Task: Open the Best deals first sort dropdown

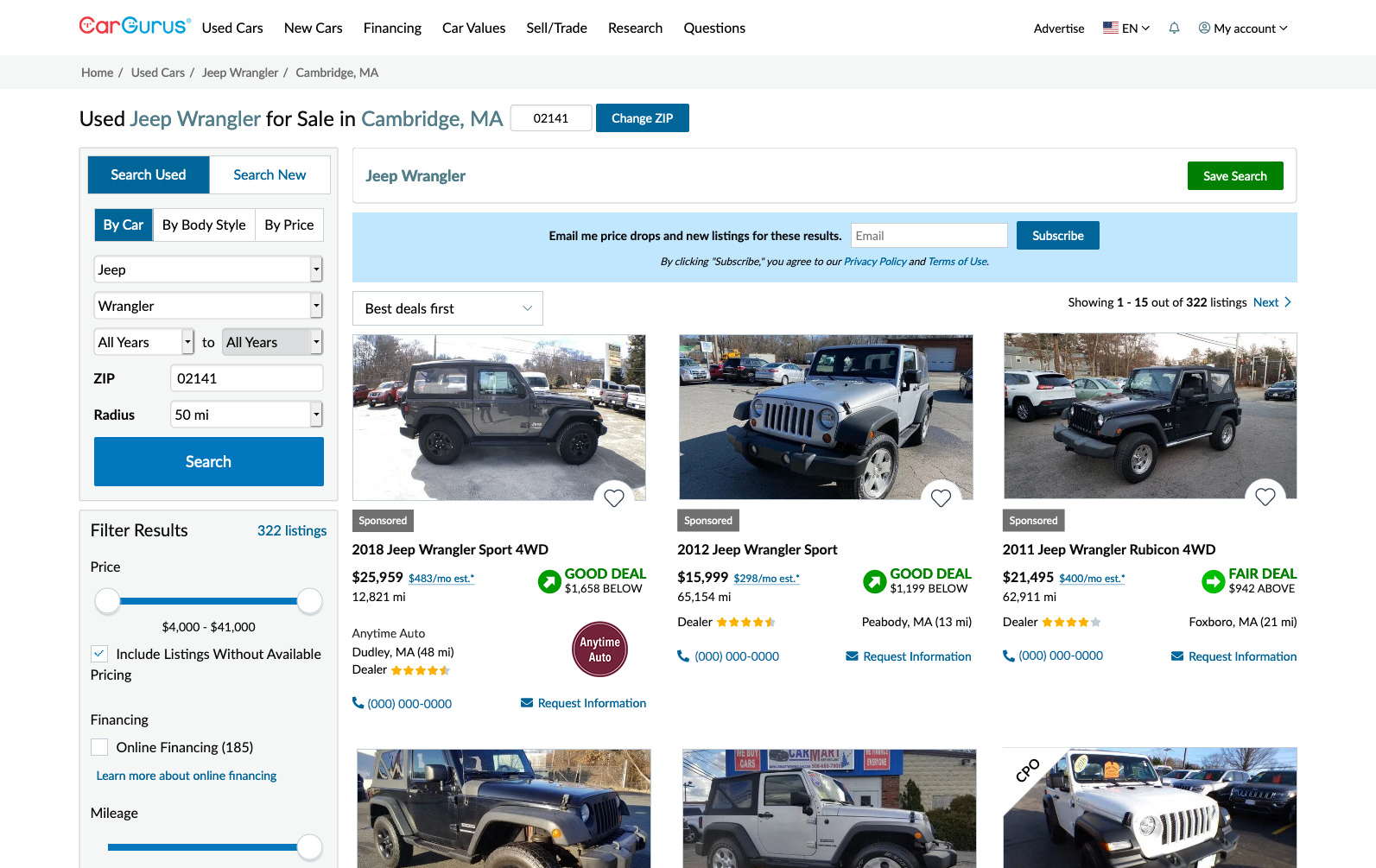Action: point(447,308)
